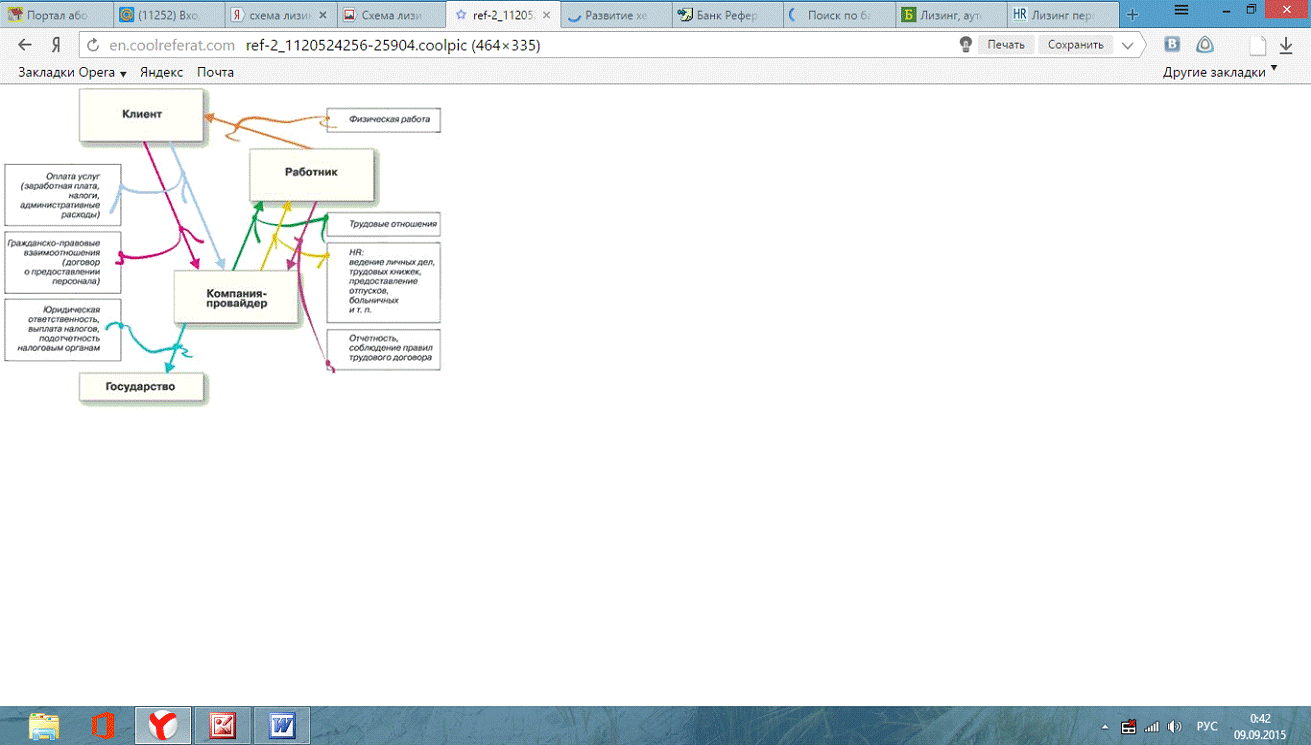Switch to the 'Портал або' tab
The width and height of the screenshot is (1311, 745).
55,15
